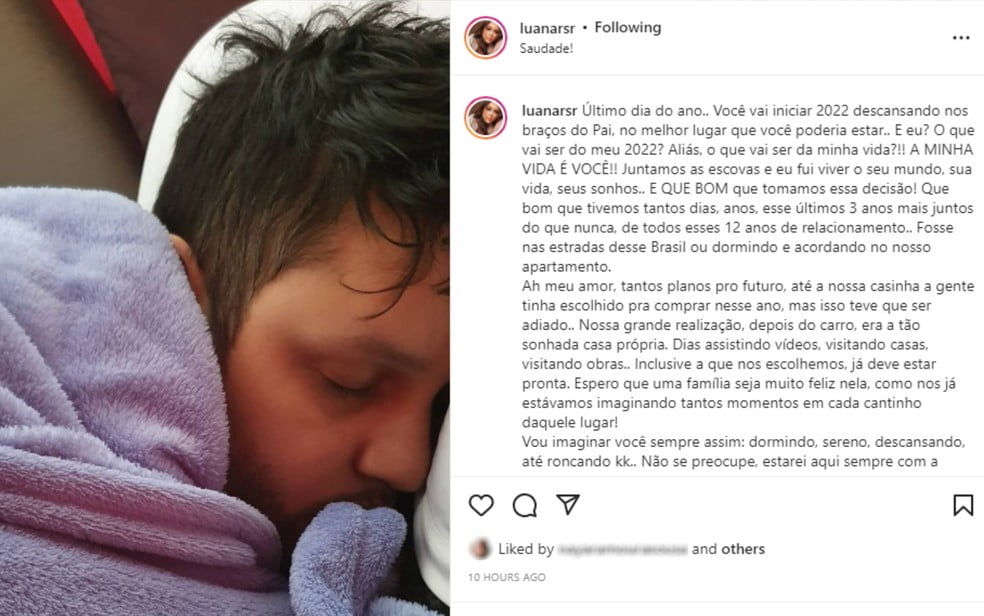The width and height of the screenshot is (984, 616).
Task: Open comments with speech bubble icon
Action: (x=525, y=505)
